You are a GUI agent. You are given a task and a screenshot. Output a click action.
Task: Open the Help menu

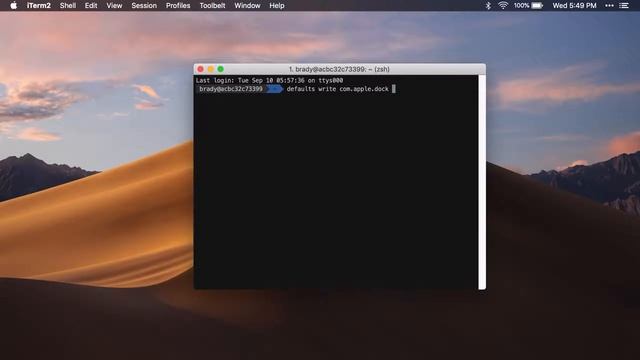(x=277, y=6)
